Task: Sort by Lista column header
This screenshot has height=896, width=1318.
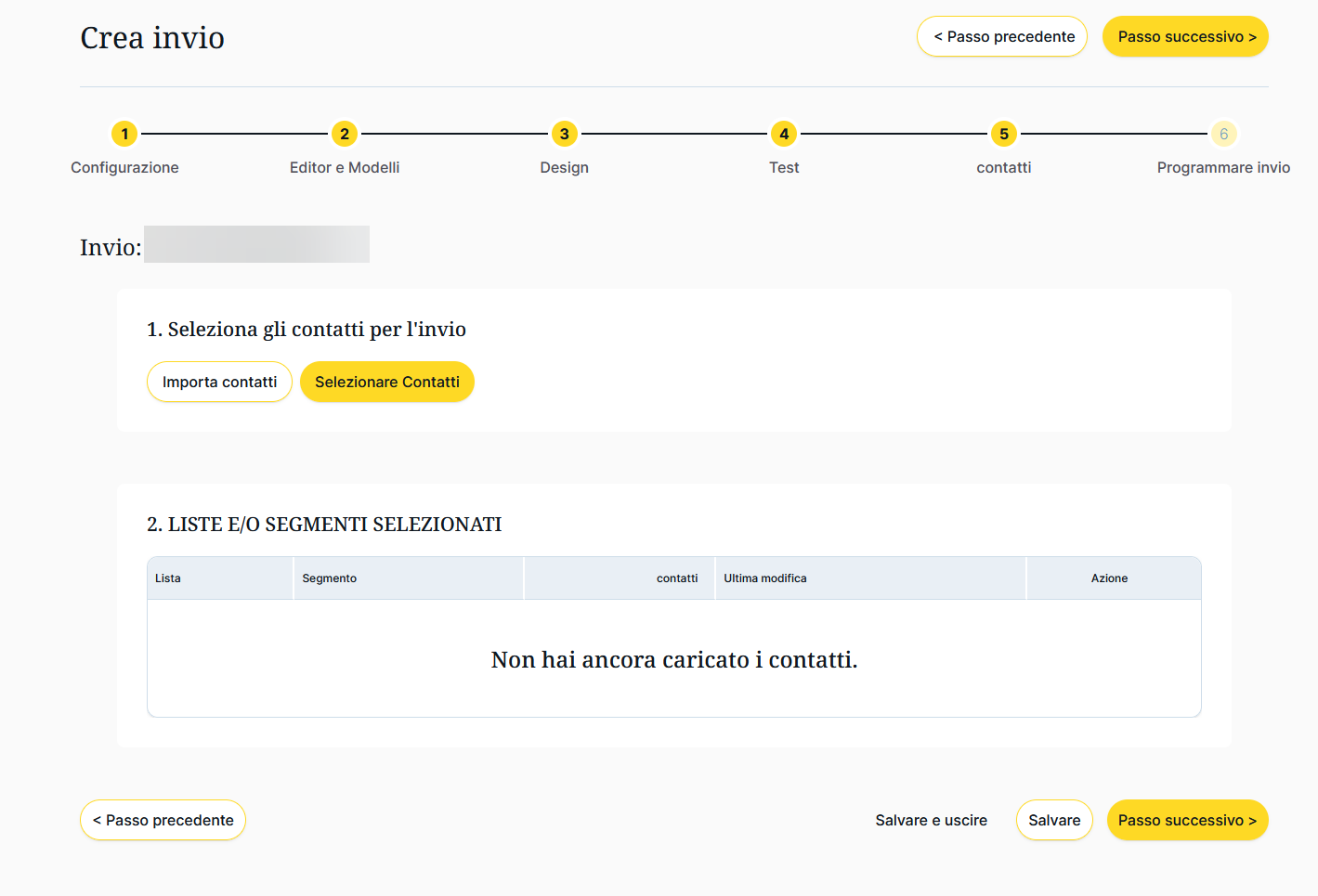Action: (168, 578)
